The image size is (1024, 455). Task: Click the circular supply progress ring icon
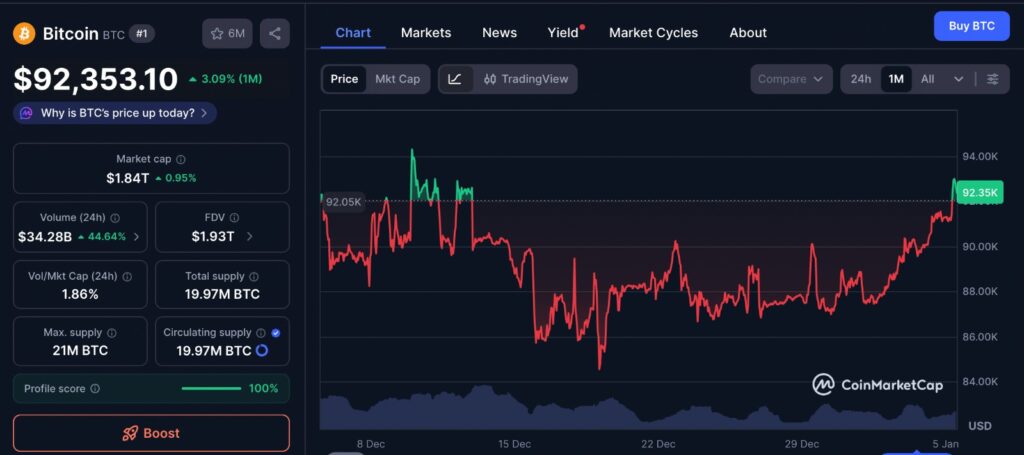click(261, 351)
